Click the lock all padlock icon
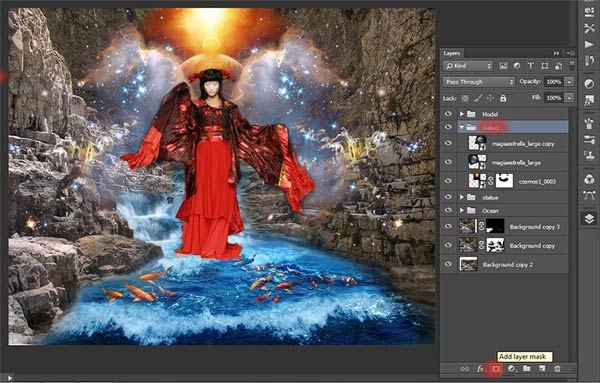Image resolution: width=600 pixels, height=383 pixels. click(503, 98)
